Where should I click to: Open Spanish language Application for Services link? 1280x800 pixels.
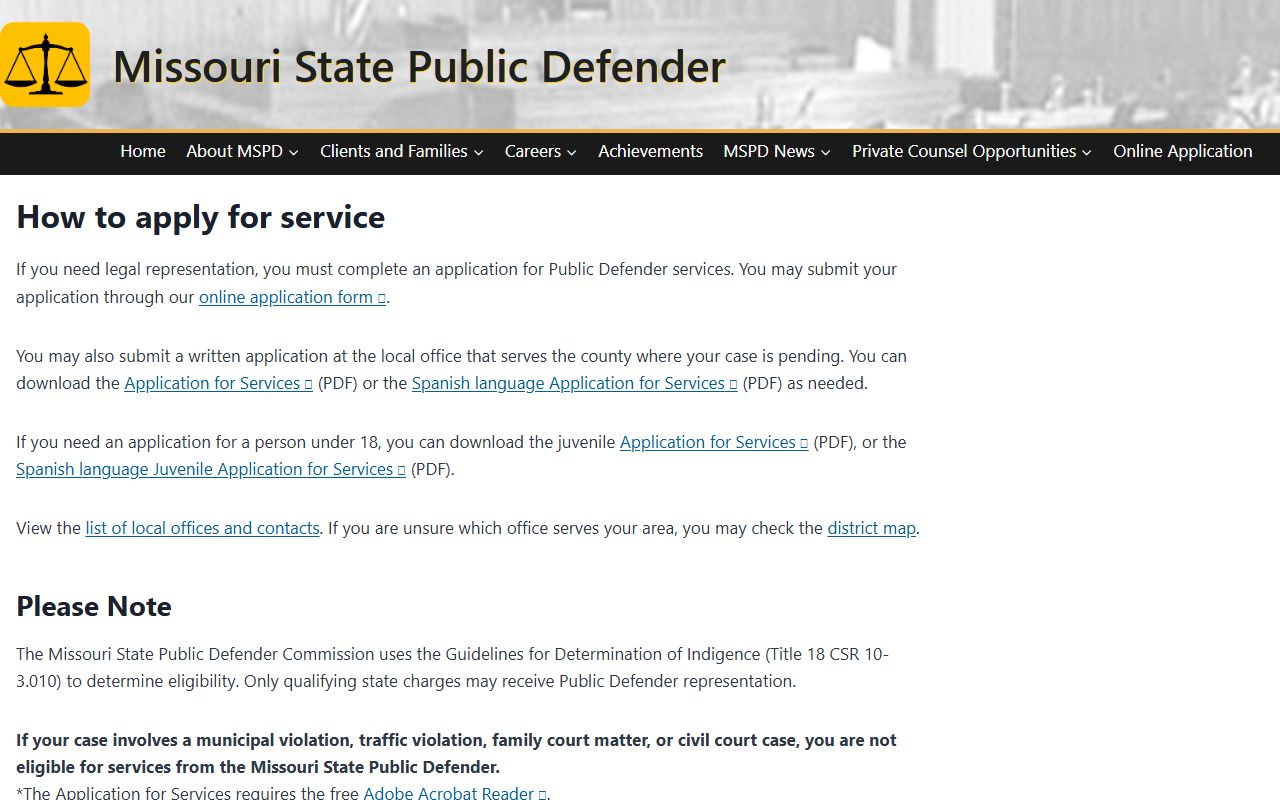tap(574, 383)
